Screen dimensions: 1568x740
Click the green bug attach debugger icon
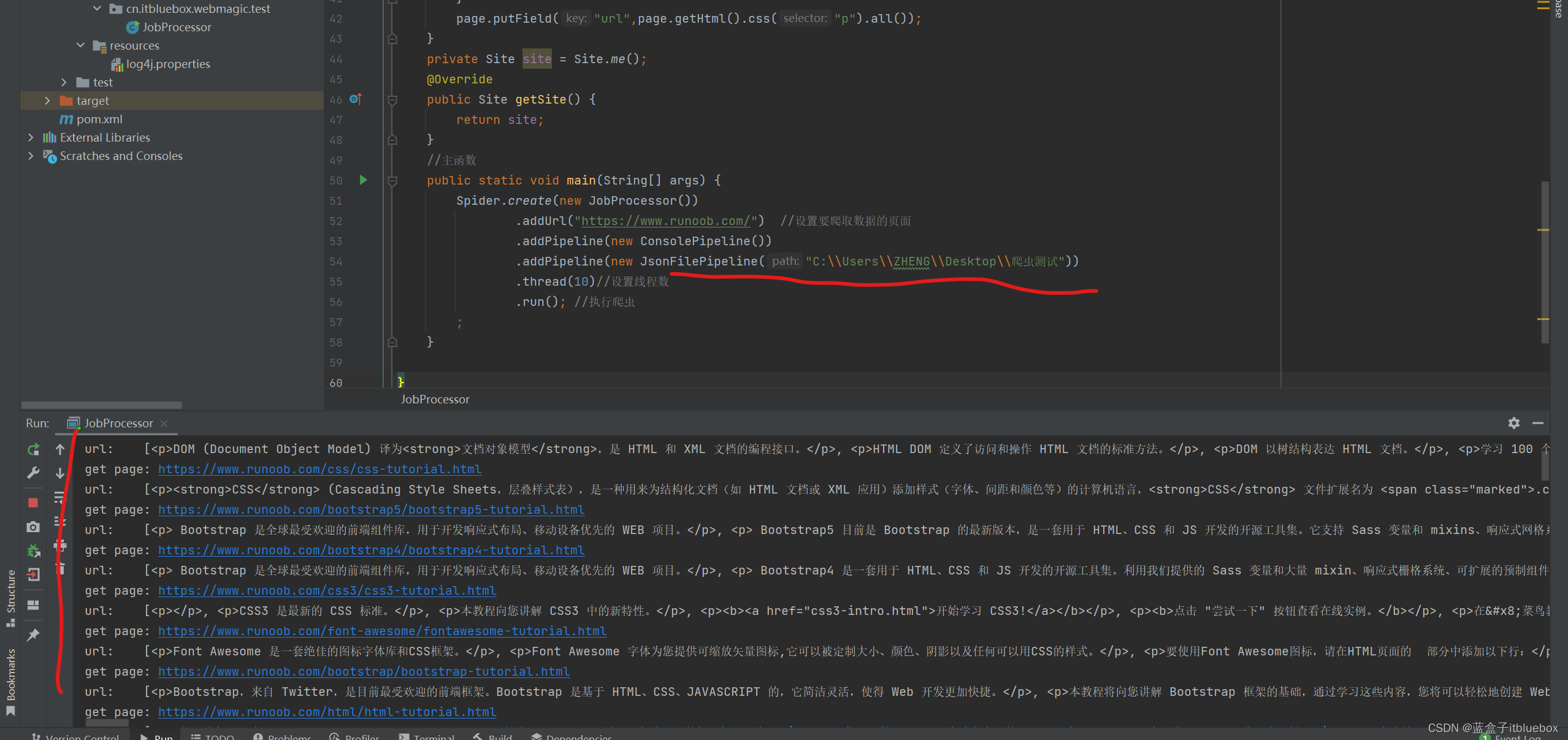point(33,551)
